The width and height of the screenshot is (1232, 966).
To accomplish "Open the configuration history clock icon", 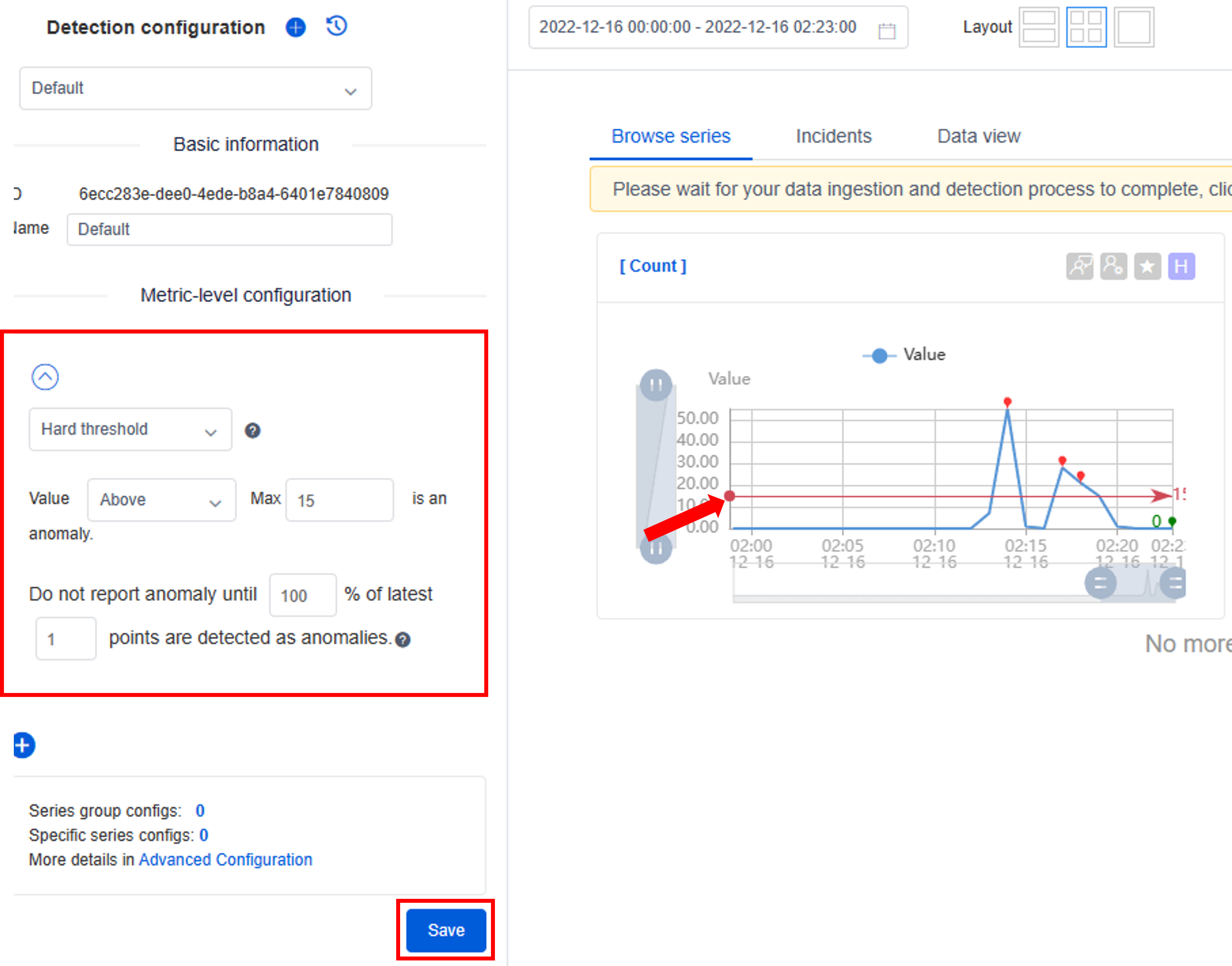I will click(337, 26).
